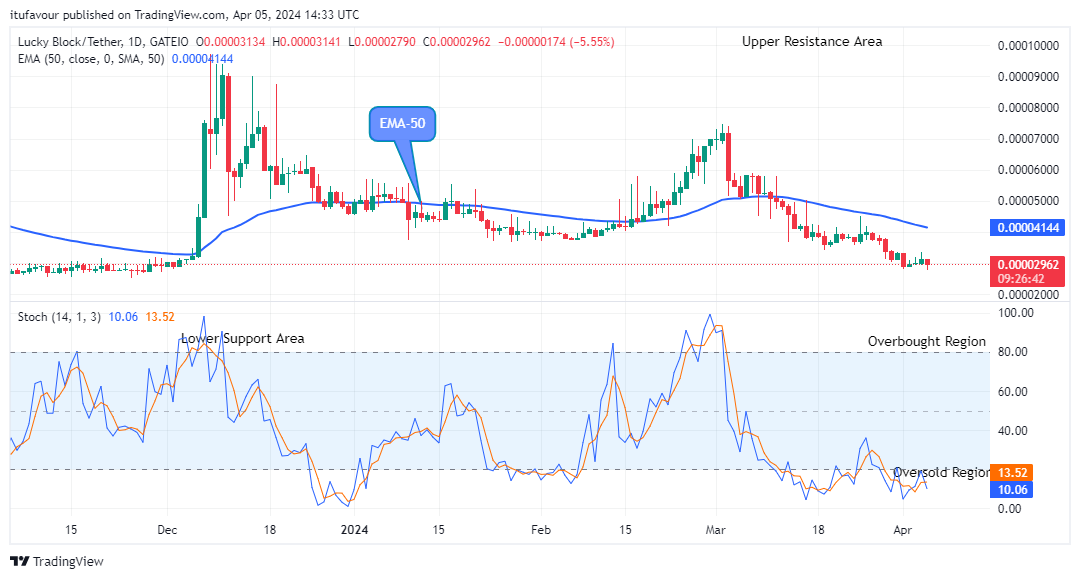
Task: Click the 100.00 stochastic axis label
Action: click(1016, 313)
